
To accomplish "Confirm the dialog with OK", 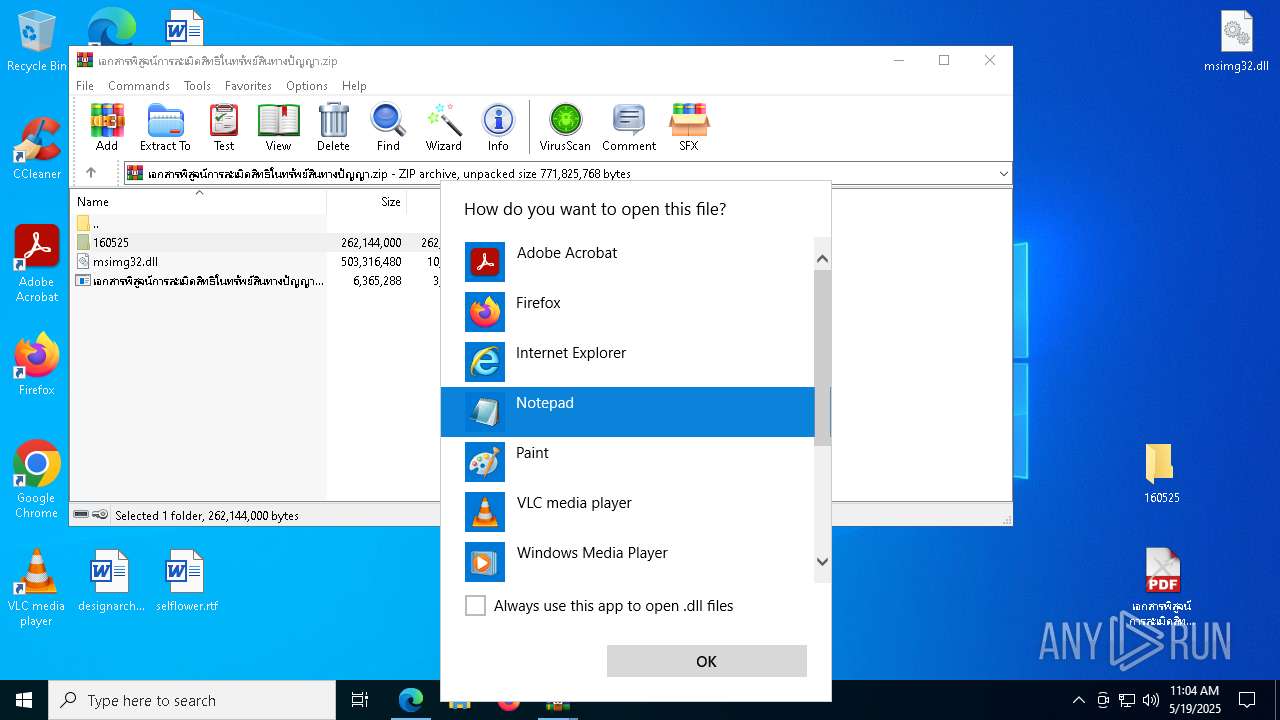I will pyautogui.click(x=706, y=661).
